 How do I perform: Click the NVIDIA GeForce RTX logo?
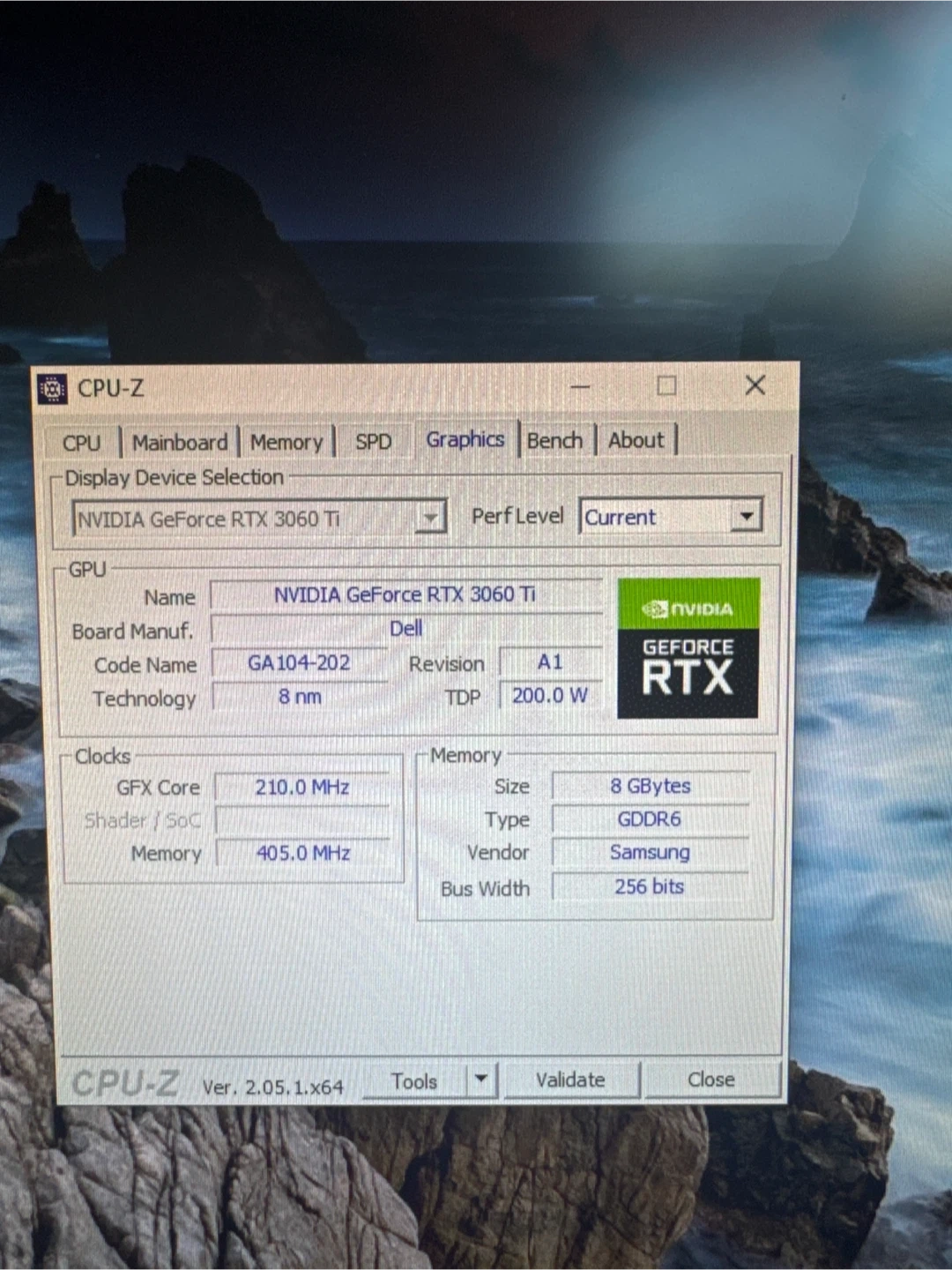688,647
